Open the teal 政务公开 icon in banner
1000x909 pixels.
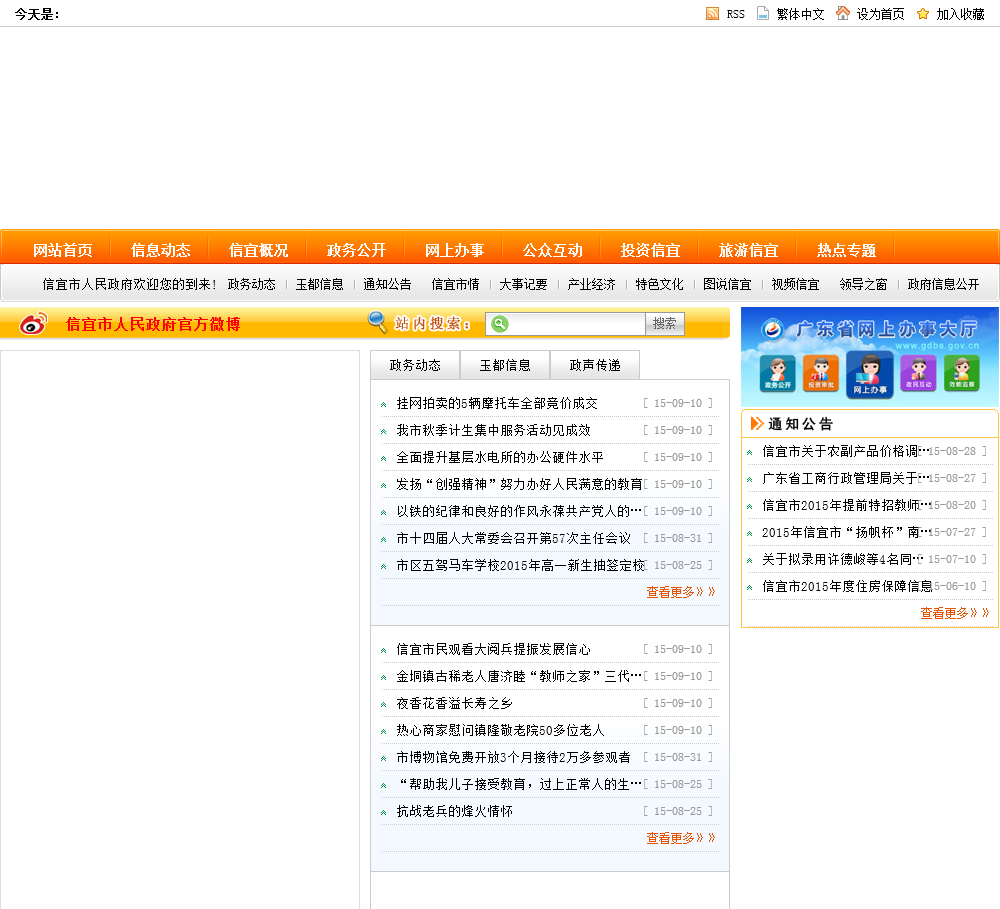(x=777, y=373)
